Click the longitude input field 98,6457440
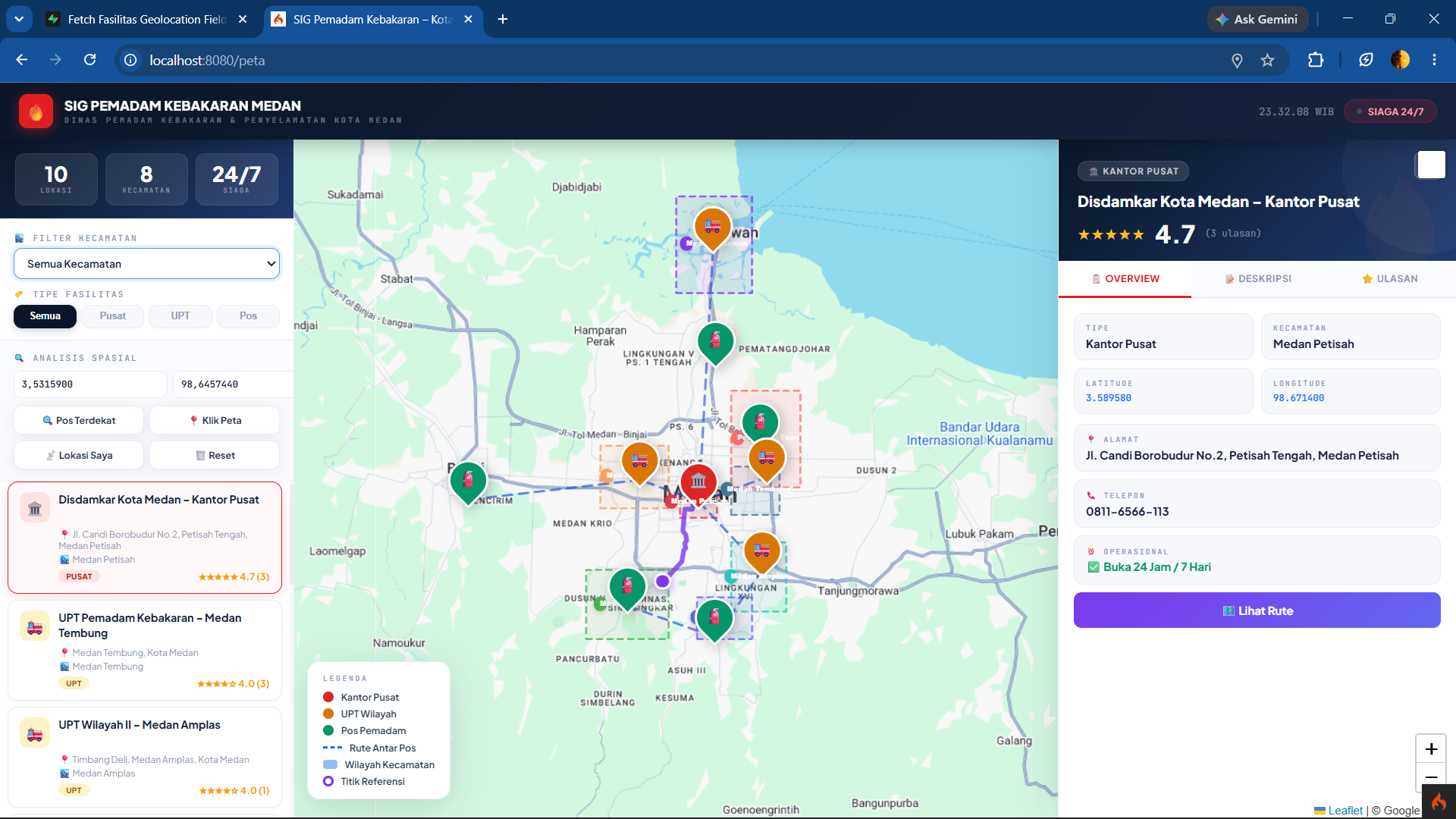The width and height of the screenshot is (1456, 819). coord(233,384)
